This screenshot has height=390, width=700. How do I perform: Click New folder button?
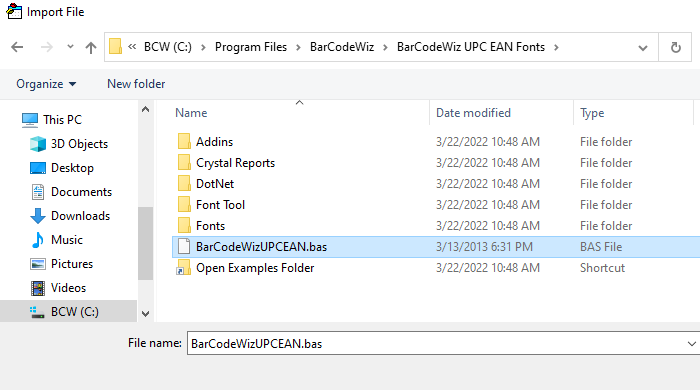[136, 84]
